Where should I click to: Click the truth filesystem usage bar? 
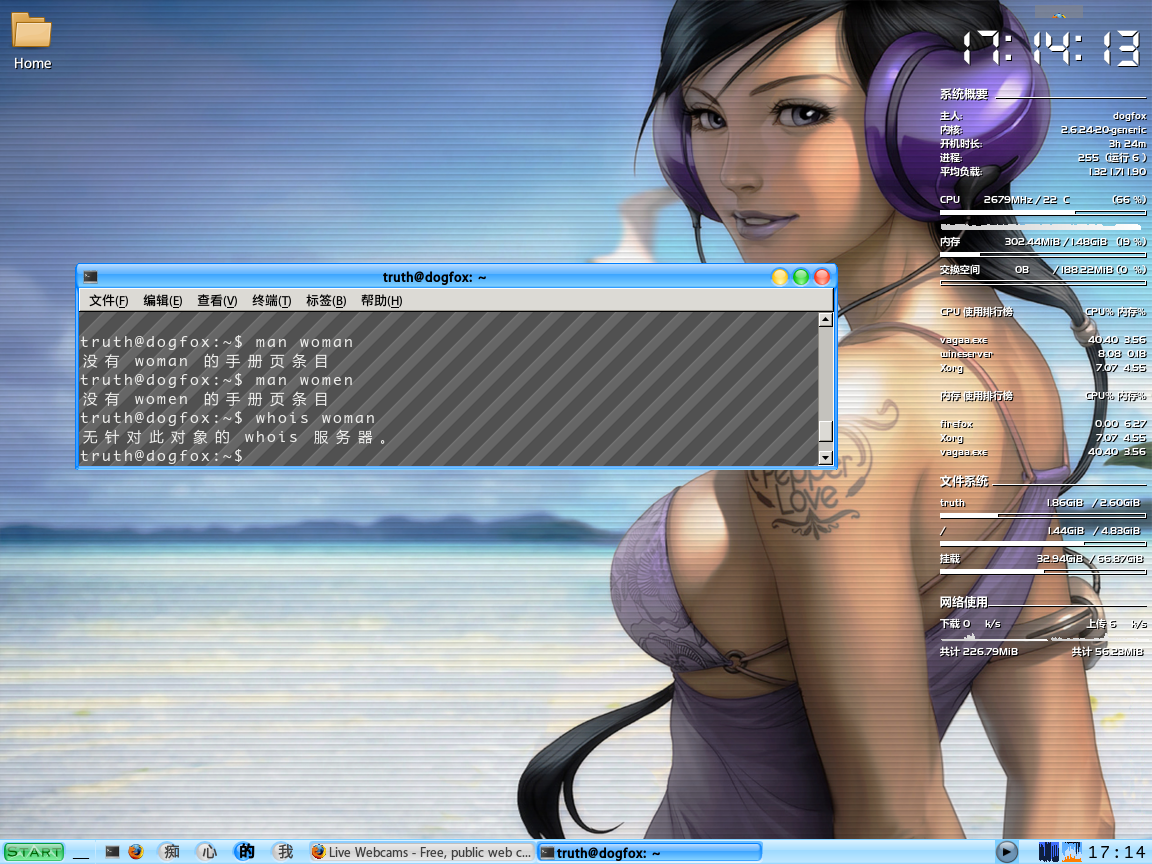click(1043, 516)
